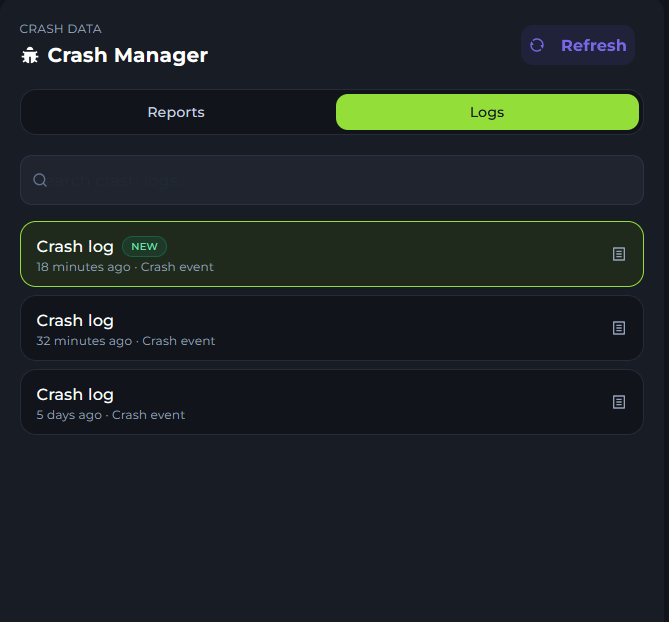Open the Crash log title marked NEW

point(75,246)
